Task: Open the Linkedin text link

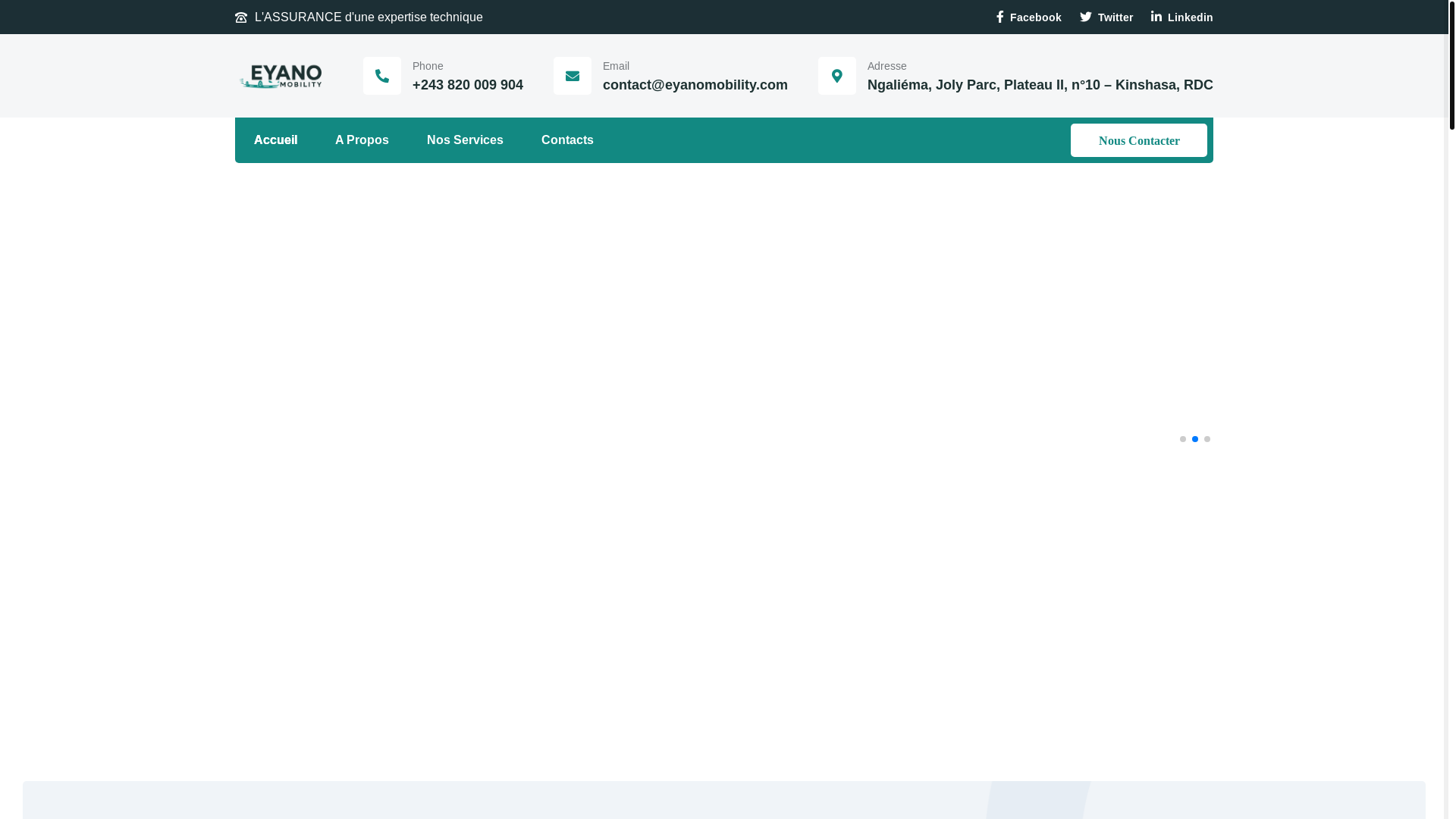Action: (x=1191, y=17)
